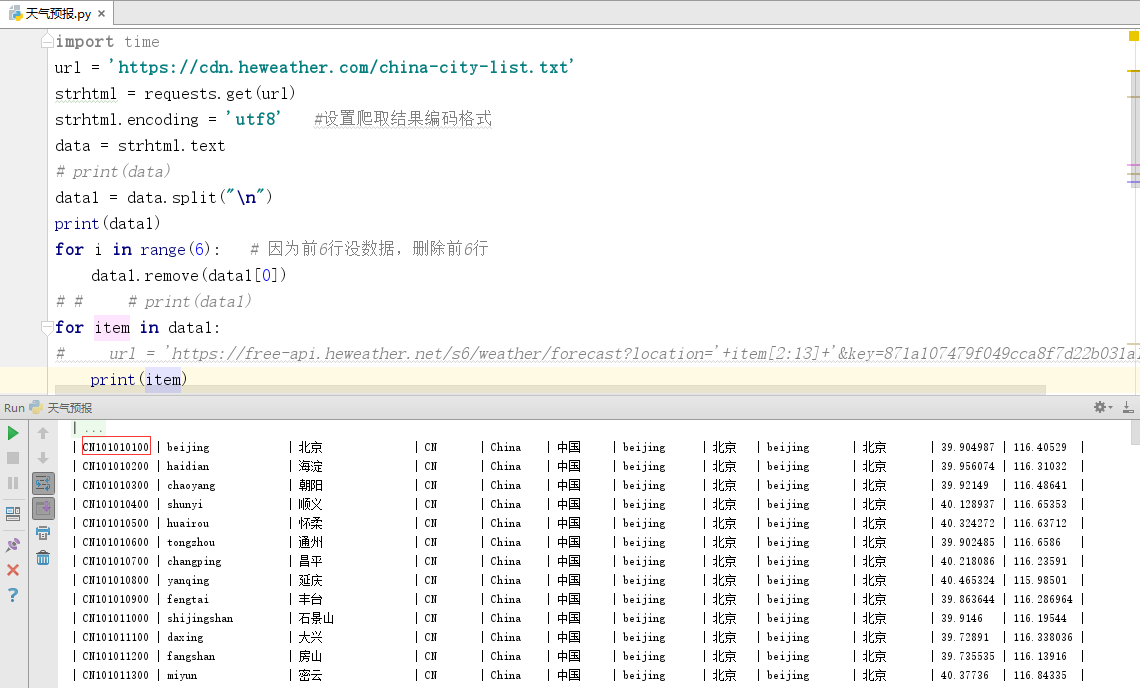Viewport: 1140px width, 688px height.
Task: Click the Restore Layout icon
Action: [12, 514]
